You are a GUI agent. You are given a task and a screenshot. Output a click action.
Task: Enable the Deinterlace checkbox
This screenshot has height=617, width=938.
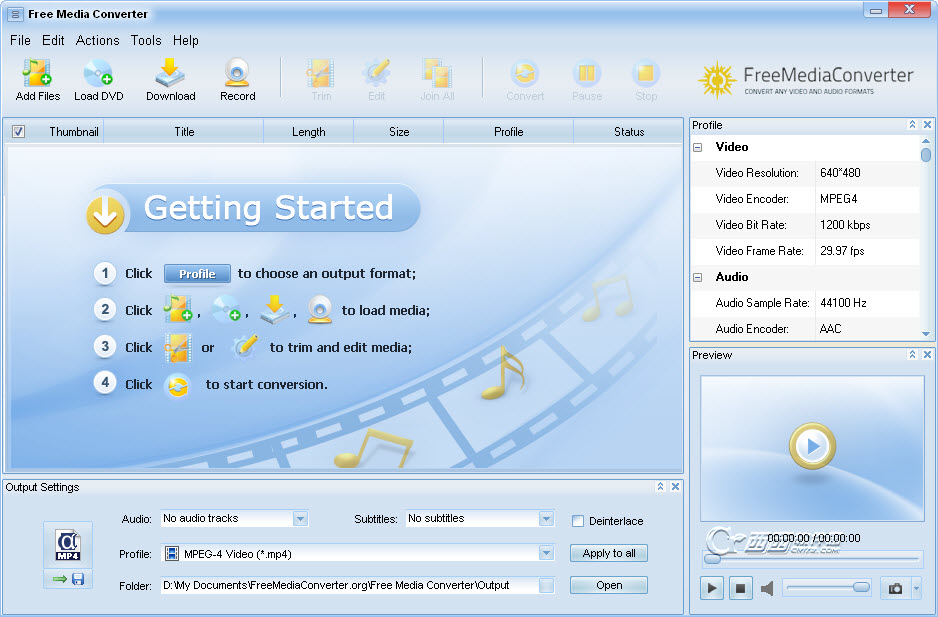pos(578,521)
